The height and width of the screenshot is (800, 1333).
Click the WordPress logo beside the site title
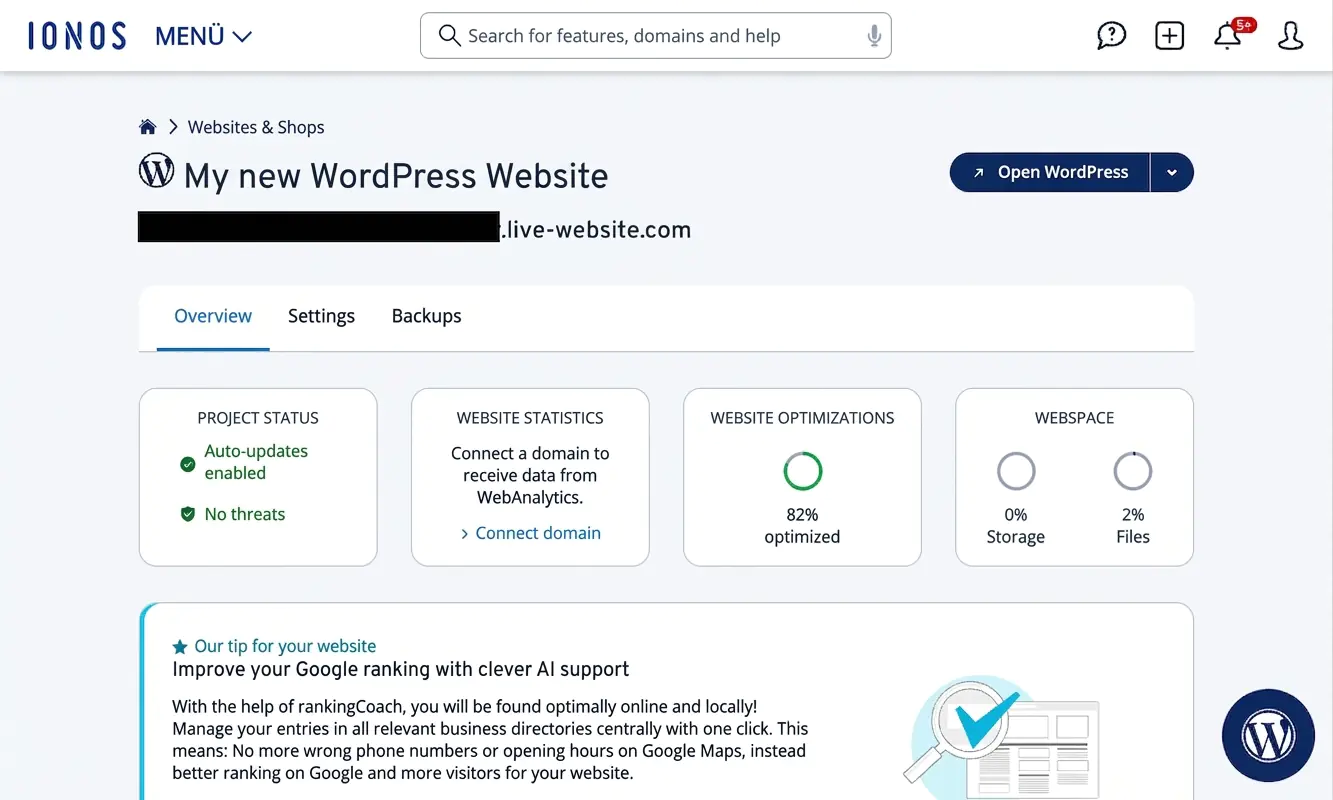point(156,170)
